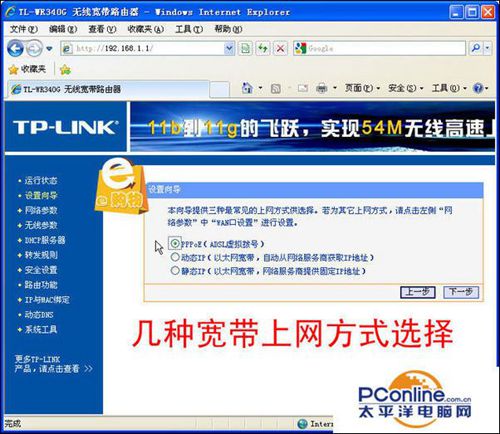Click the printer icon in command bar

coord(322,88)
